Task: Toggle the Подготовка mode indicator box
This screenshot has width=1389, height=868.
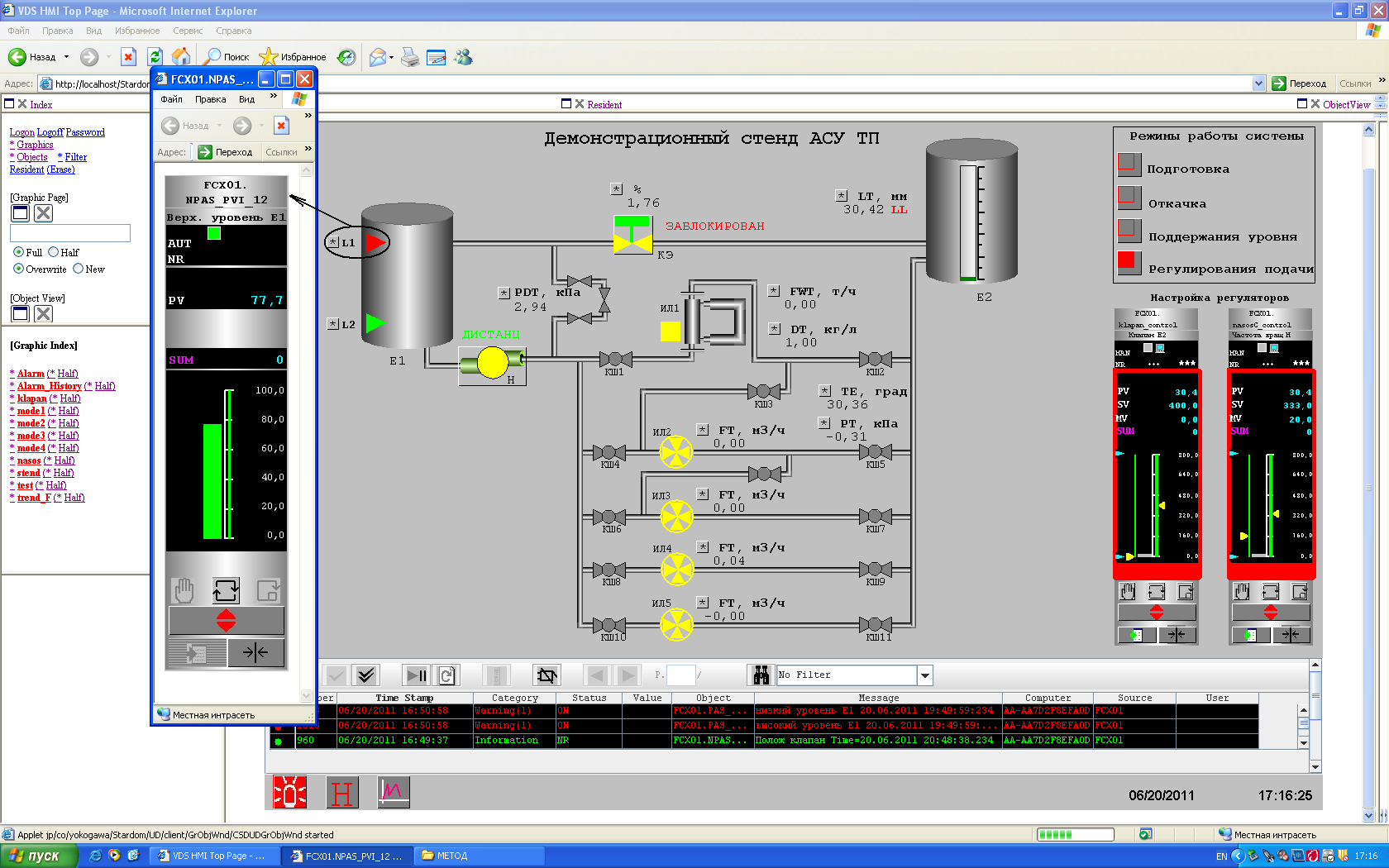Action: [1129, 165]
